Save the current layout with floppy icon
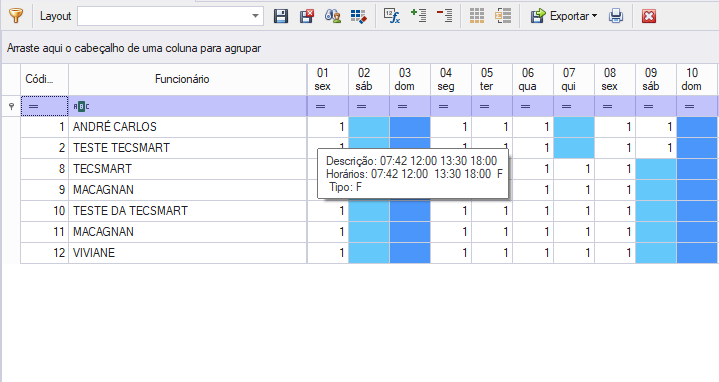Image resolution: width=719 pixels, height=382 pixels. (281, 16)
